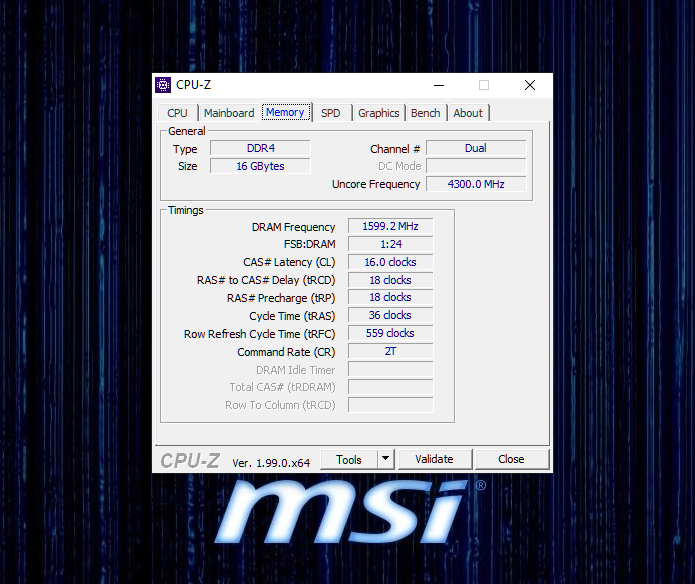The width and height of the screenshot is (695, 584).
Task: Click the Uncore Frequency label
Action: pos(376,184)
